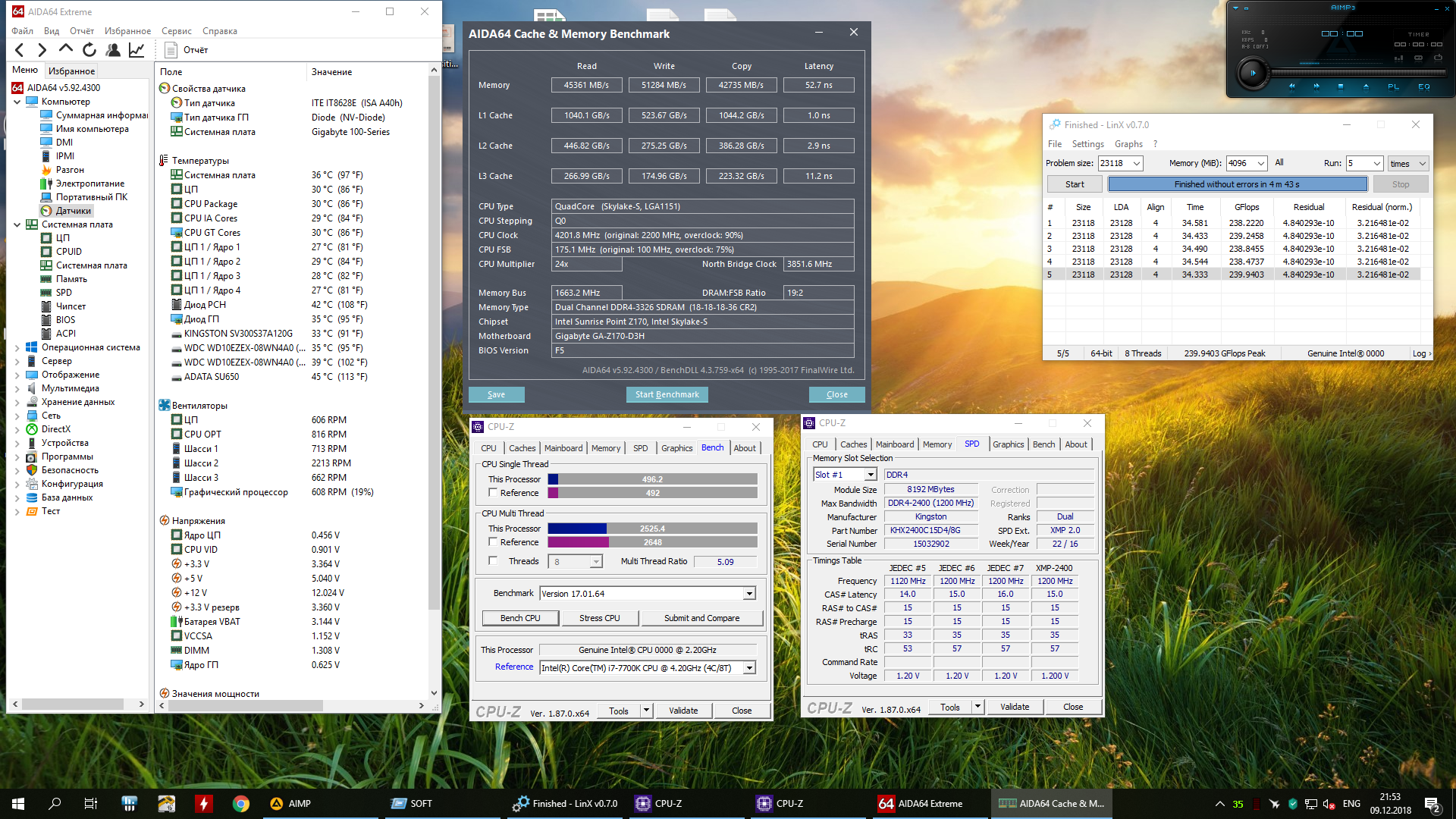The height and width of the screenshot is (819, 1456).
Task: Click the Bench CPU button
Action: (520, 618)
